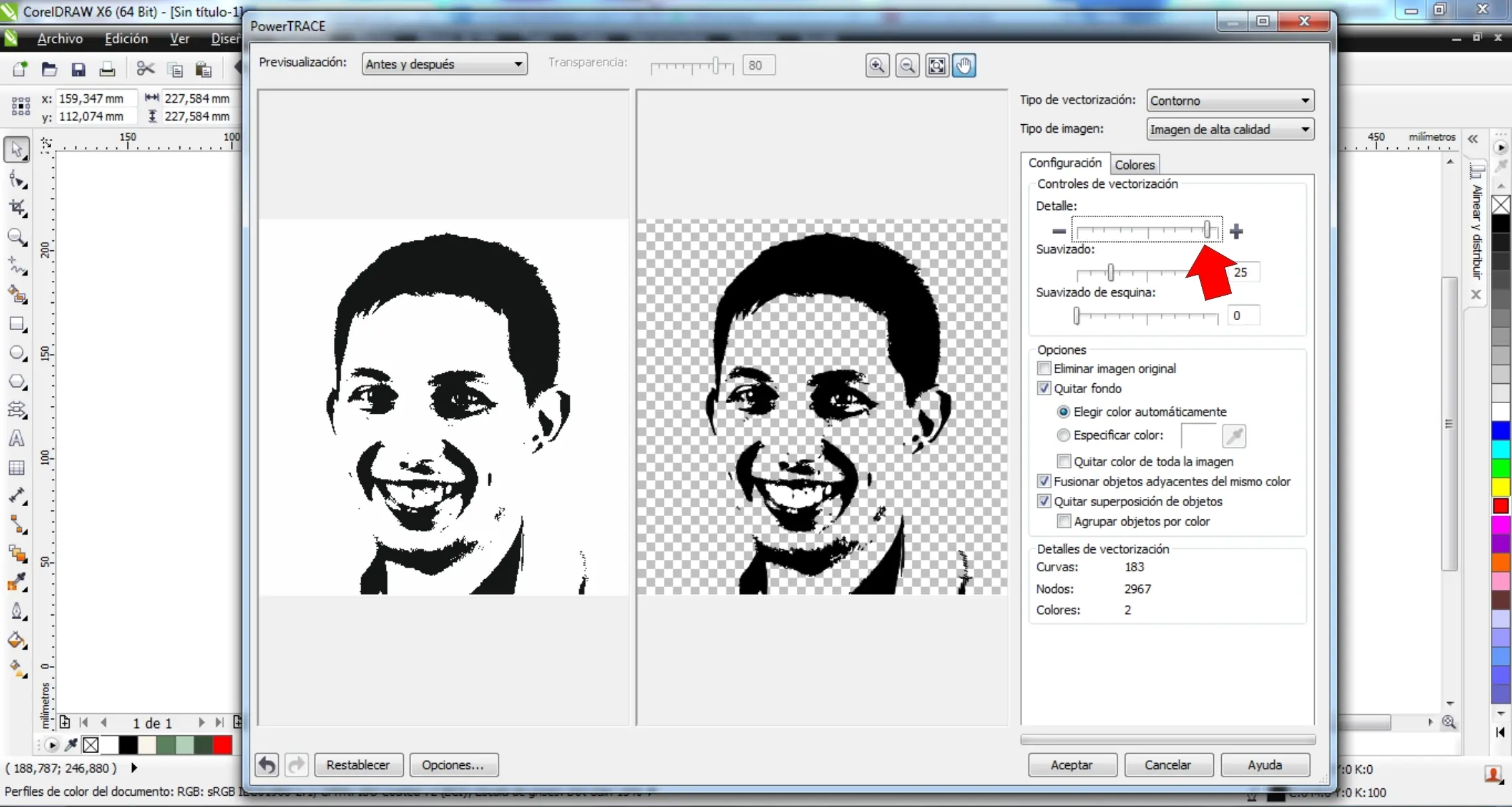The image size is (1512, 807).
Task: Toggle Quitar superposición de objetos
Action: point(1044,501)
